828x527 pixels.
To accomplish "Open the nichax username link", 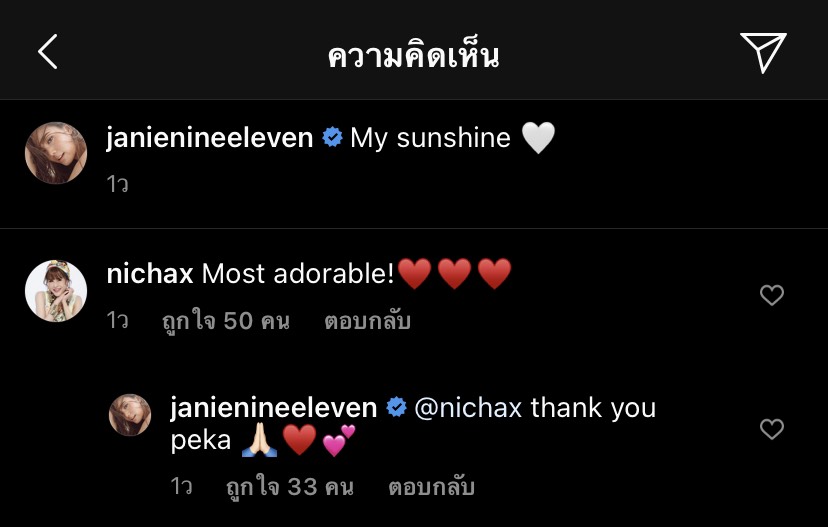I will click(150, 274).
